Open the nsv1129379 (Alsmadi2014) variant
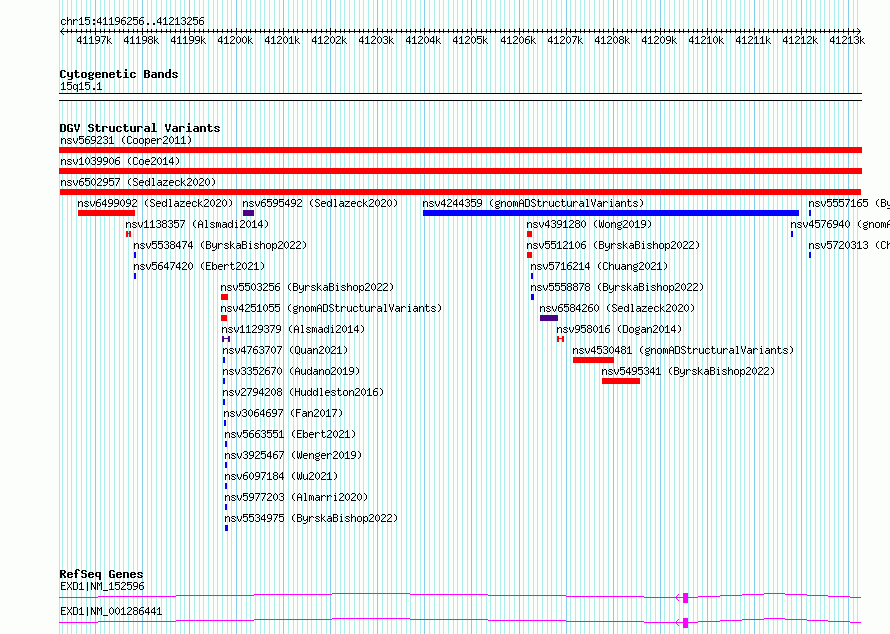890x634 pixels. [293, 329]
